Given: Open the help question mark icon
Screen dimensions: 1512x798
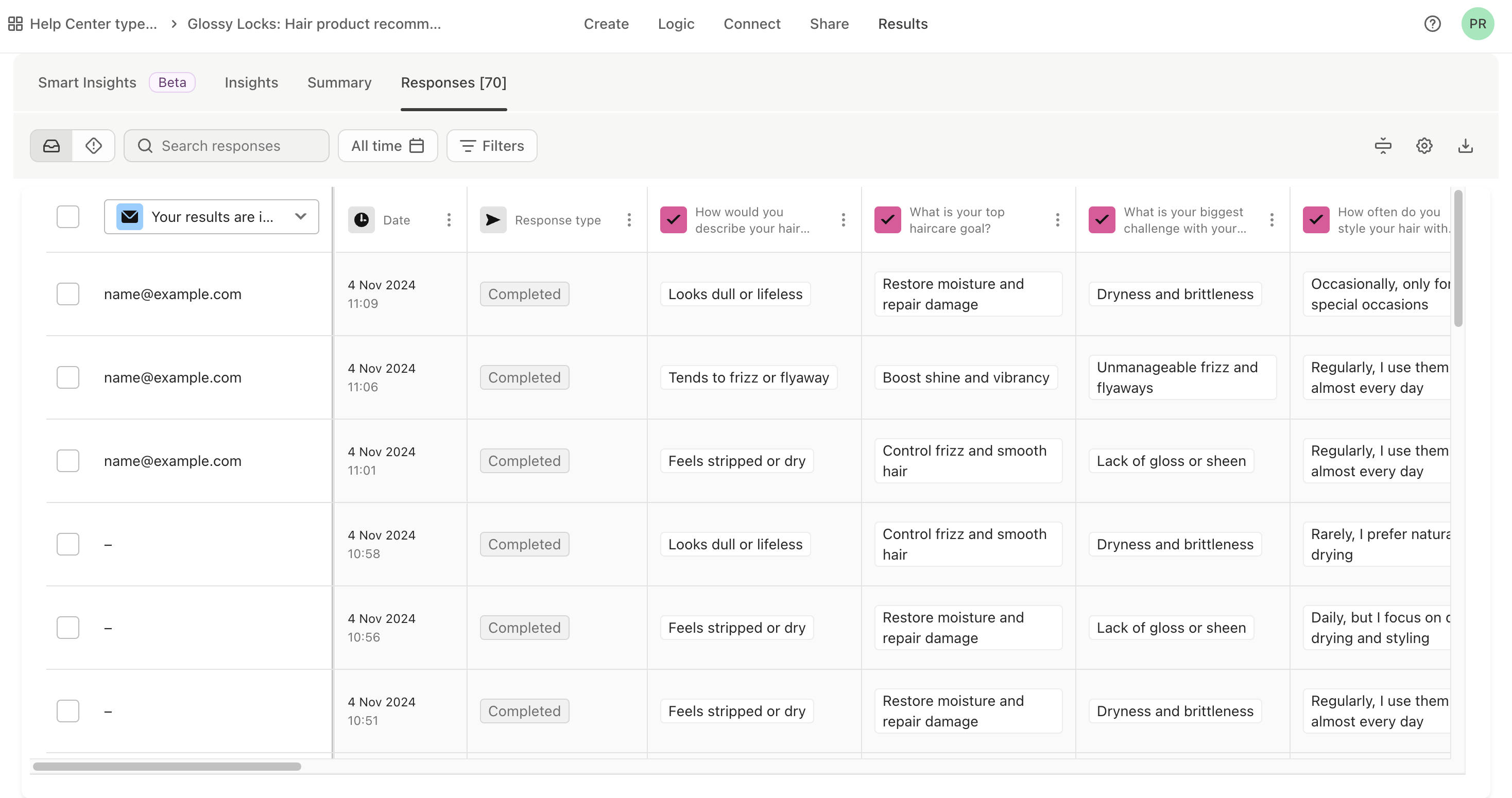Looking at the screenshot, I should coord(1432,24).
